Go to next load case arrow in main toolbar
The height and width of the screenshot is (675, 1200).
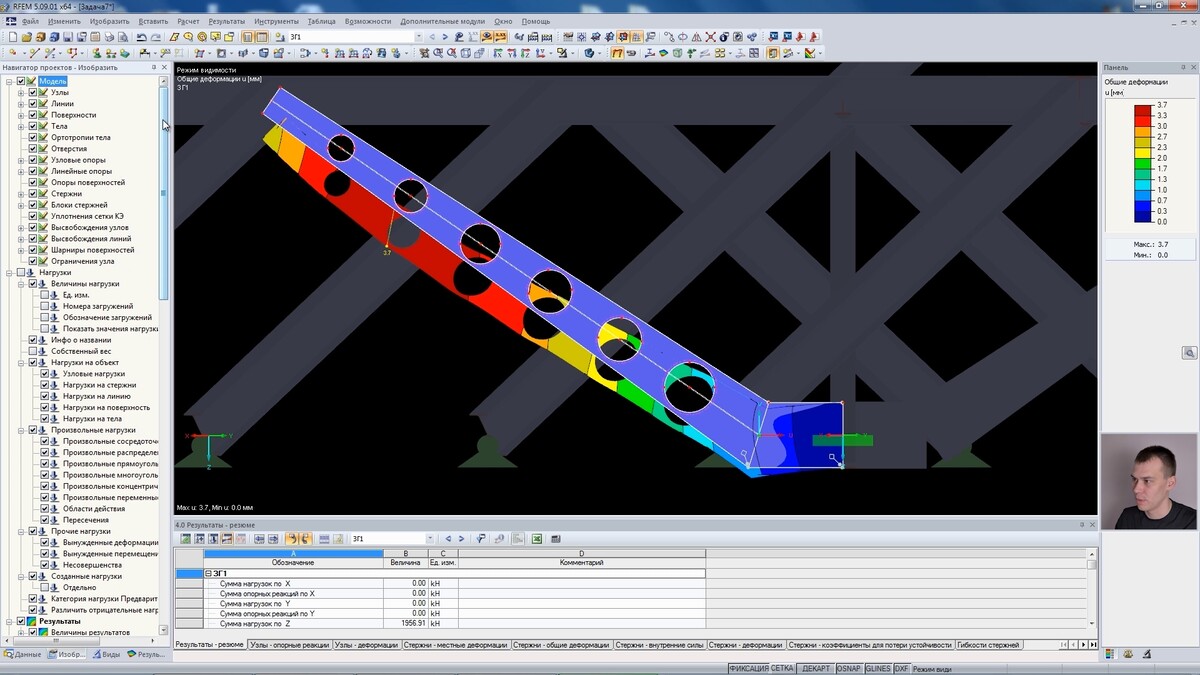(445, 37)
